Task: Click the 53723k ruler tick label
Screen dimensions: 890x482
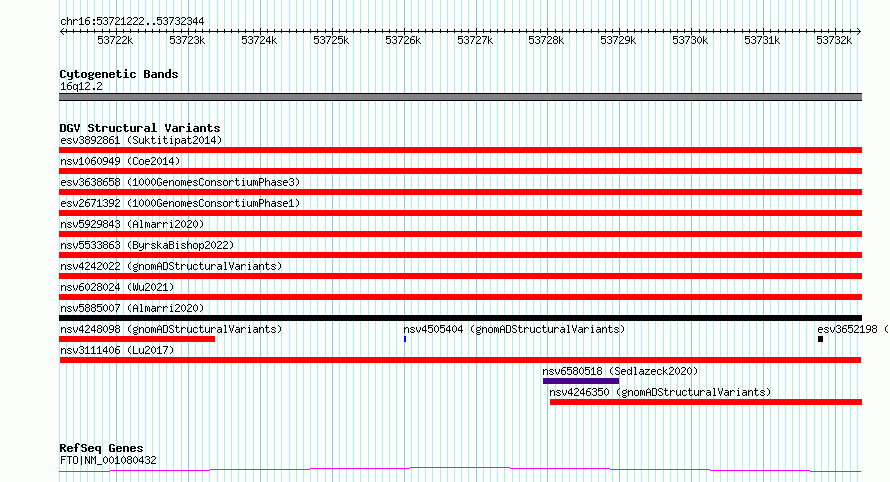Action: [x=187, y=40]
